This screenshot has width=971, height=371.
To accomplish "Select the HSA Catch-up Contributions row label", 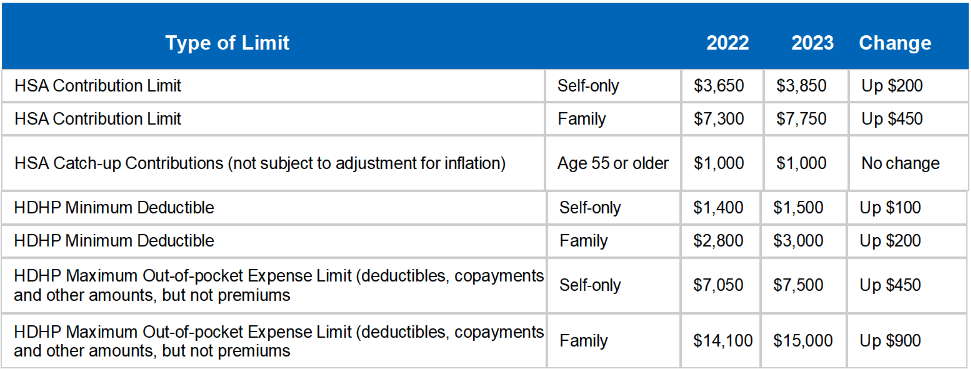I will tap(260, 163).
